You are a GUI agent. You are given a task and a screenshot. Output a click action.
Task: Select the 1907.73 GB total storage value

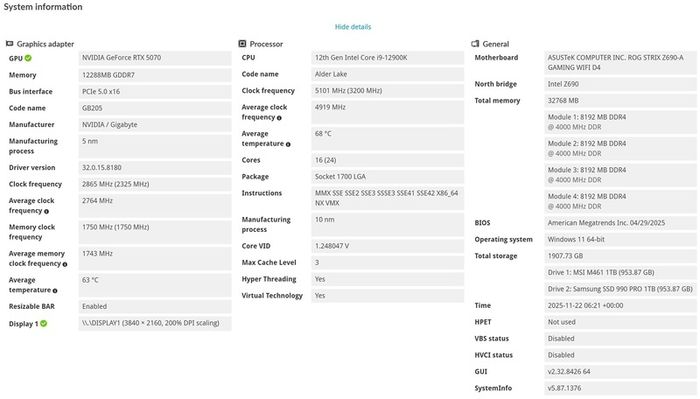[x=621, y=256]
